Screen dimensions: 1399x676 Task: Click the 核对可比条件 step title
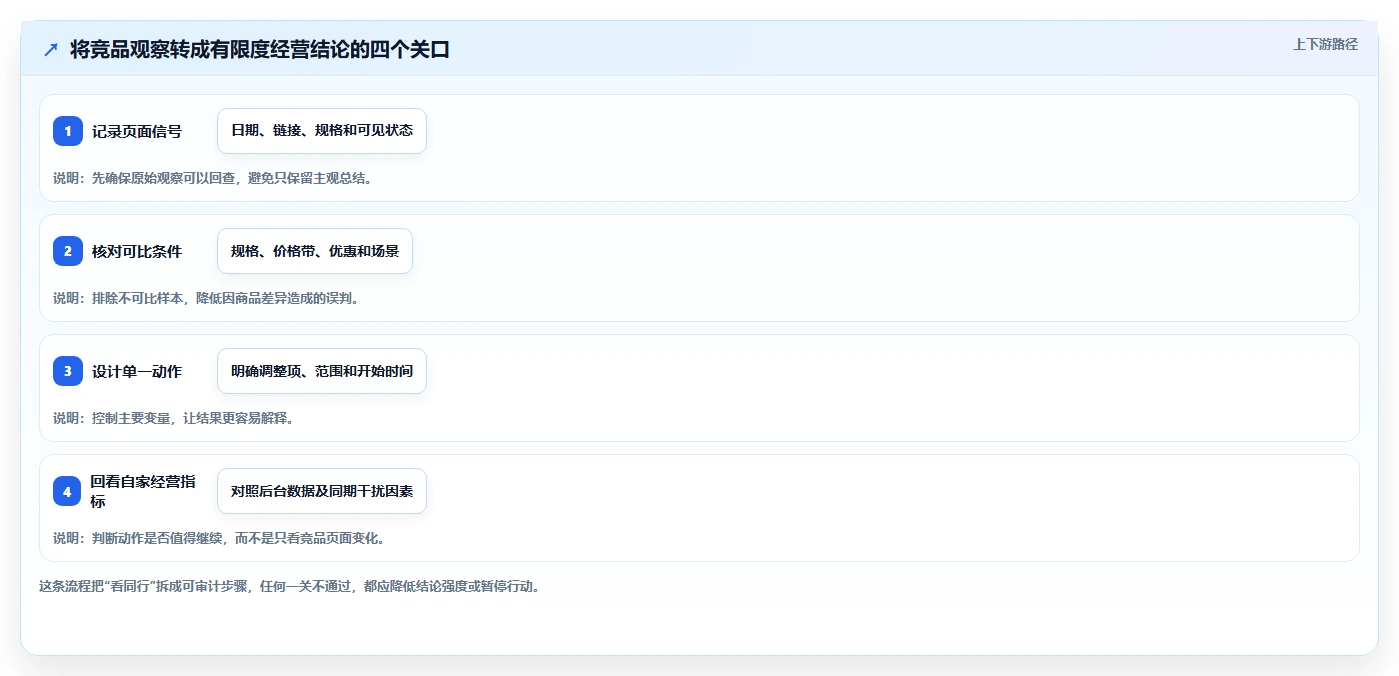[137, 251]
